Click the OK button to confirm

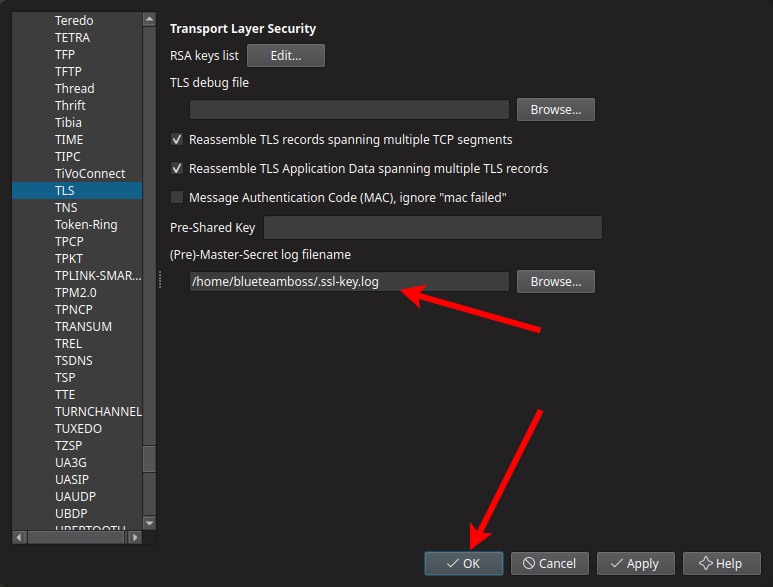(463, 563)
